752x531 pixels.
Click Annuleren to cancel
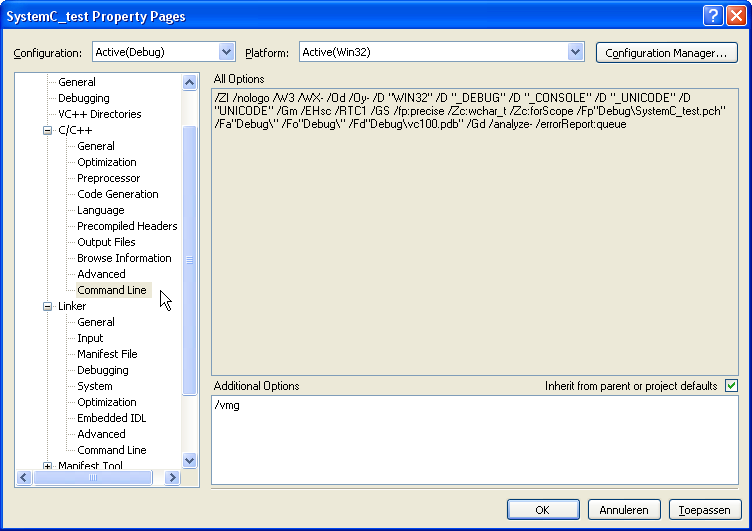(x=624, y=509)
